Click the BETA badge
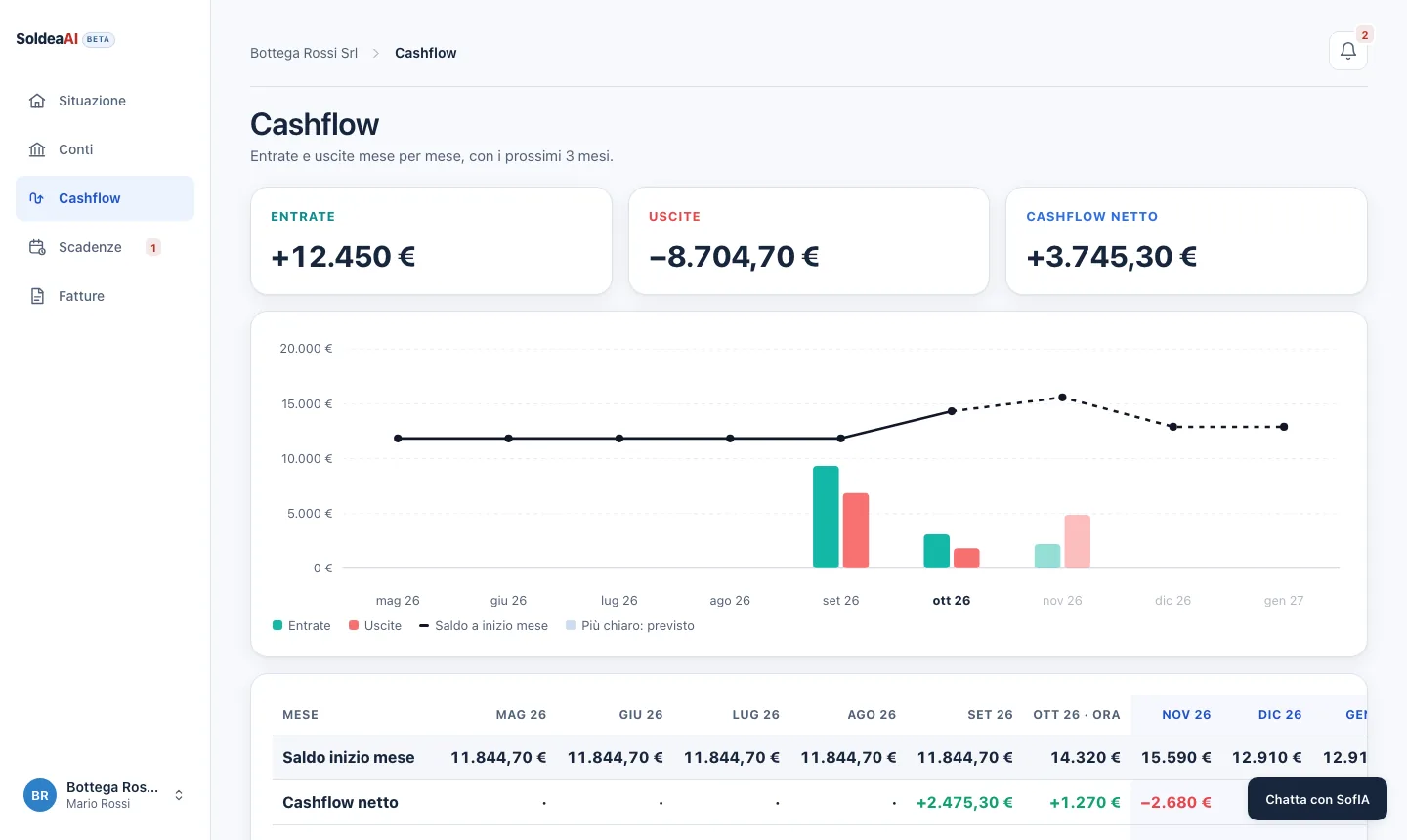 click(99, 39)
